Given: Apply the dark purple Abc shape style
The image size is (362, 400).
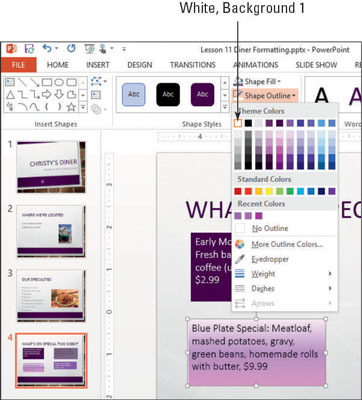Looking at the screenshot, I should (202, 95).
